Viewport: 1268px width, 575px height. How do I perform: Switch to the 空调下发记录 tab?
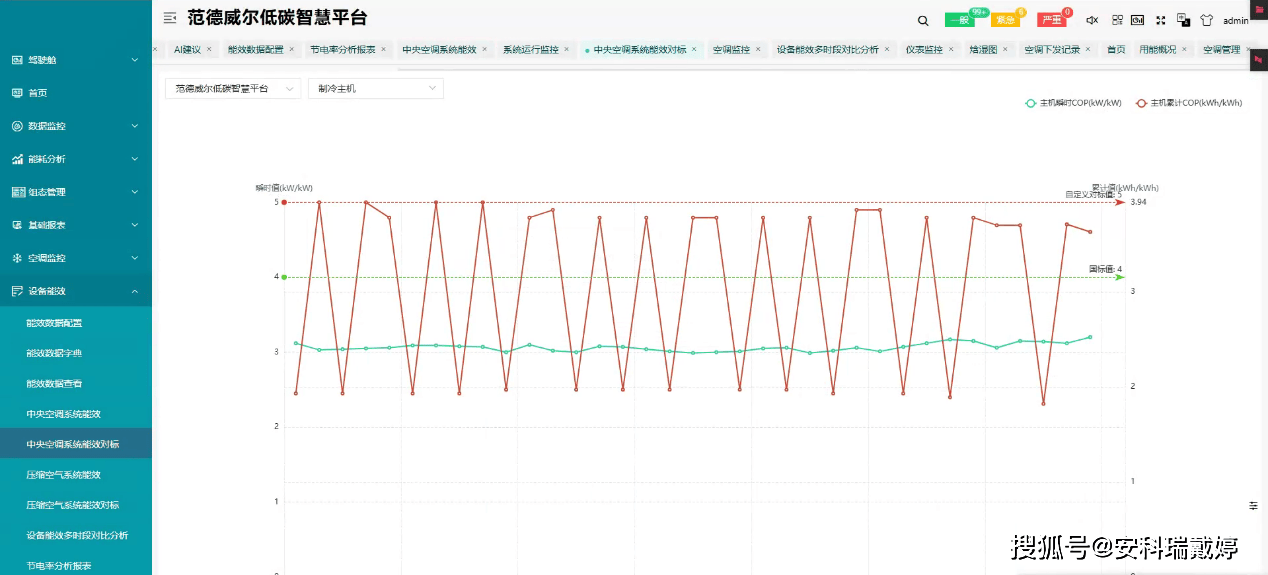[1052, 49]
